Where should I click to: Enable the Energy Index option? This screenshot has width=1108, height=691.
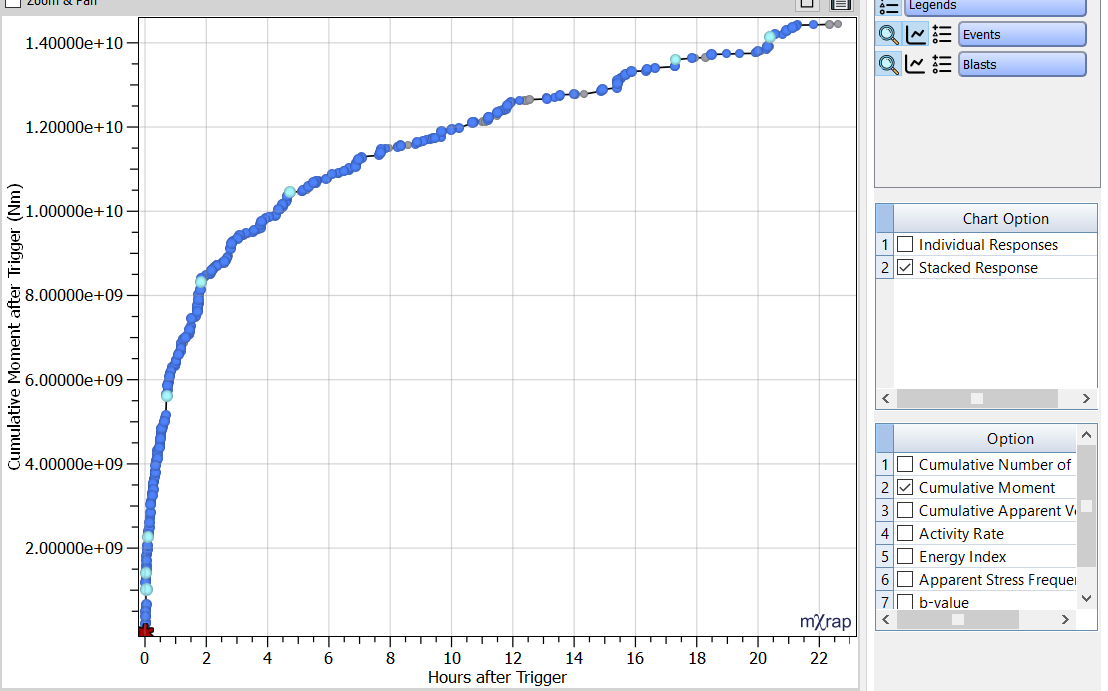pyautogui.click(x=905, y=557)
